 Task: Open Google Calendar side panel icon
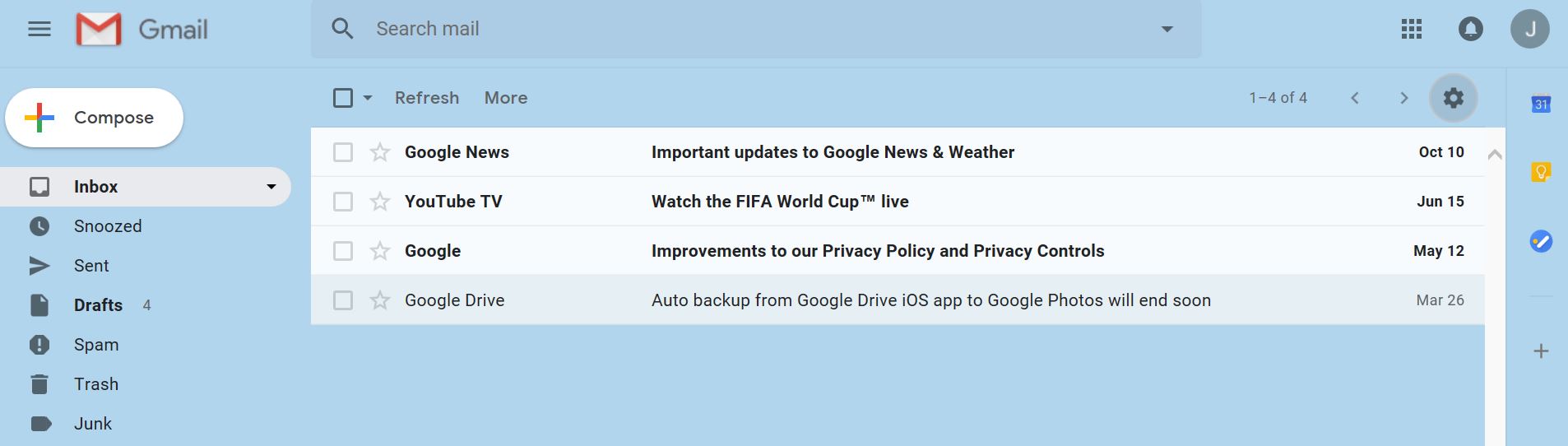point(1541,105)
